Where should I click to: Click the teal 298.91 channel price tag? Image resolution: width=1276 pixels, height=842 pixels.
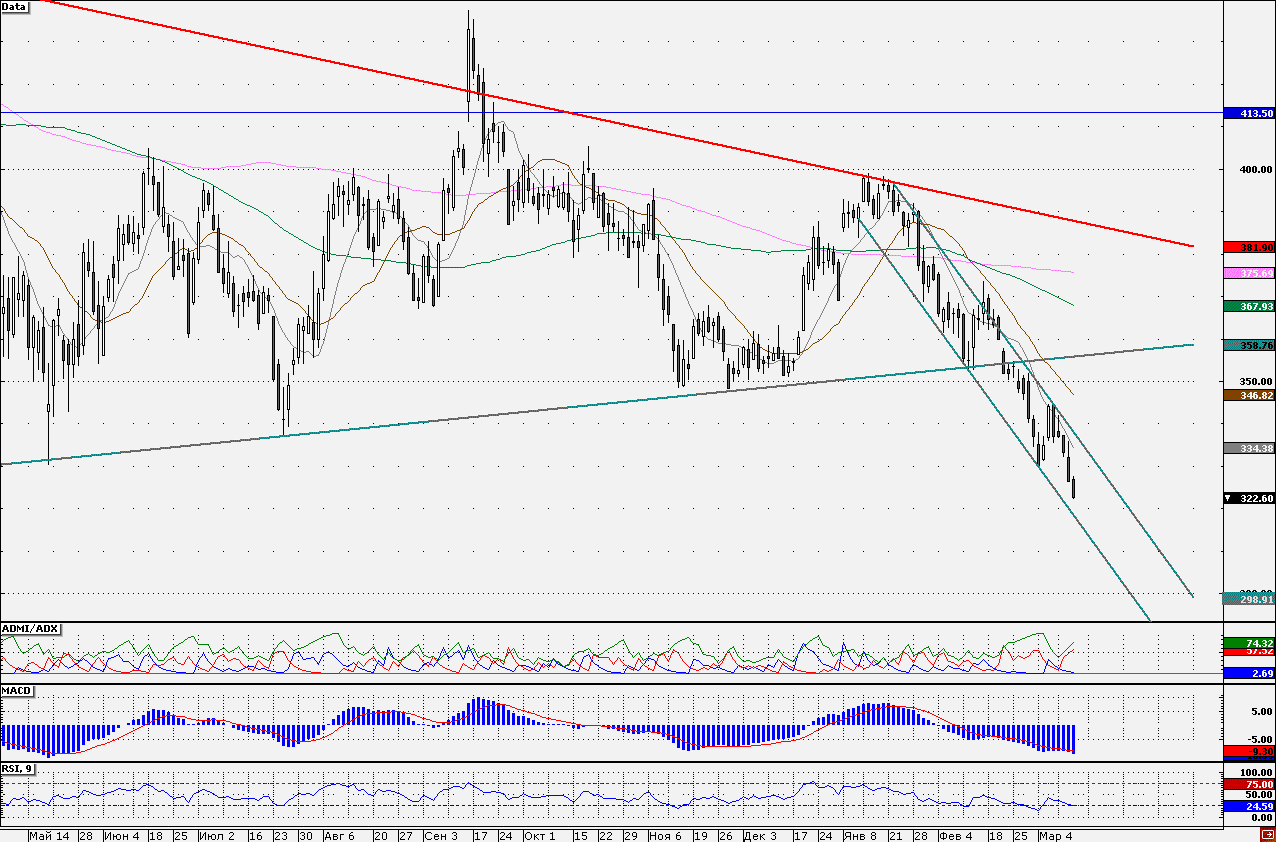click(1249, 598)
